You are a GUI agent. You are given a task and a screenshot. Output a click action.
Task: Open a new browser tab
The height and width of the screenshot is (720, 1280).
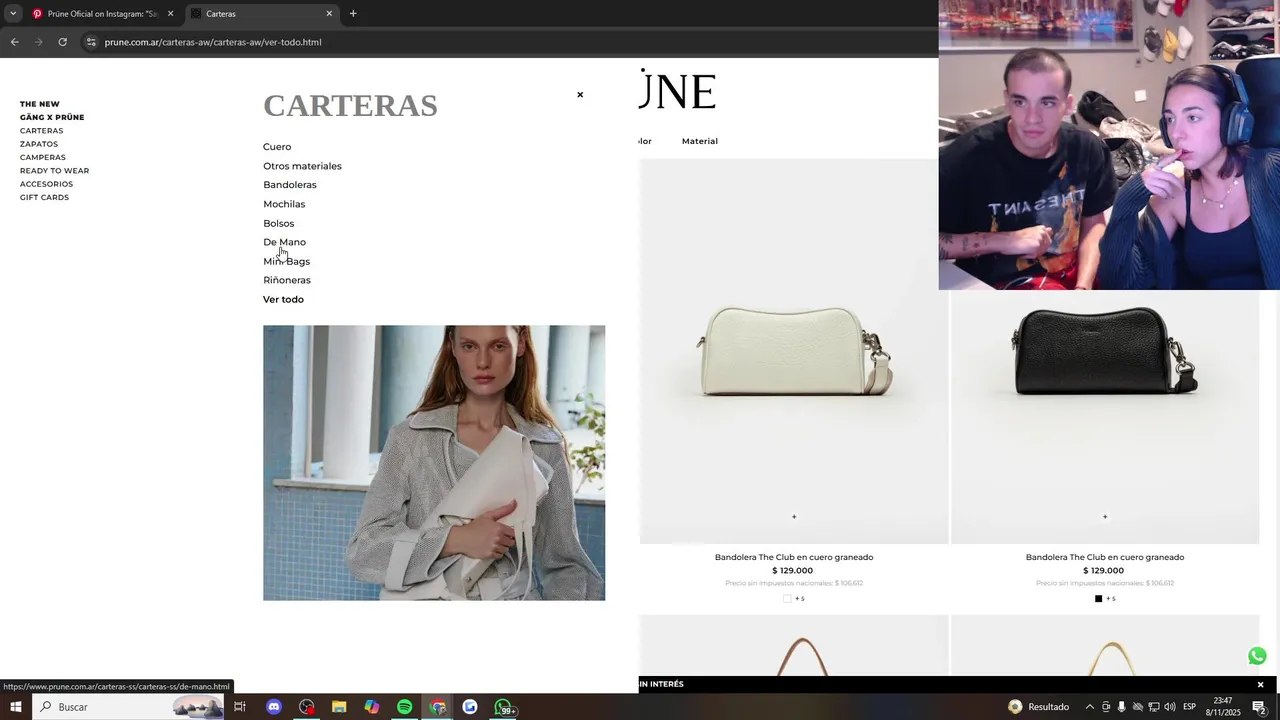[353, 14]
